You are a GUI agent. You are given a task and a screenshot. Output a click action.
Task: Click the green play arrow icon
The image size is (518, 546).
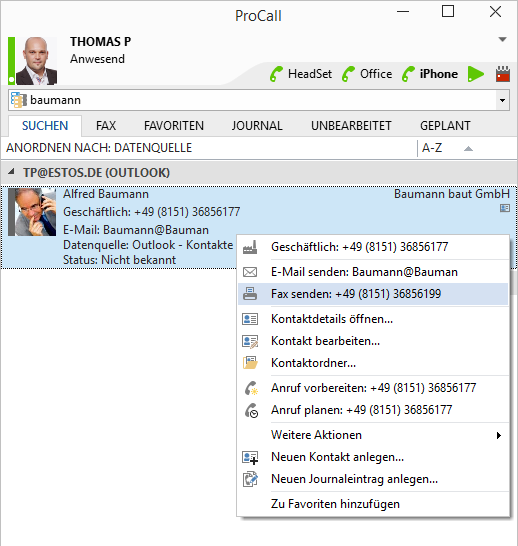coord(476,74)
